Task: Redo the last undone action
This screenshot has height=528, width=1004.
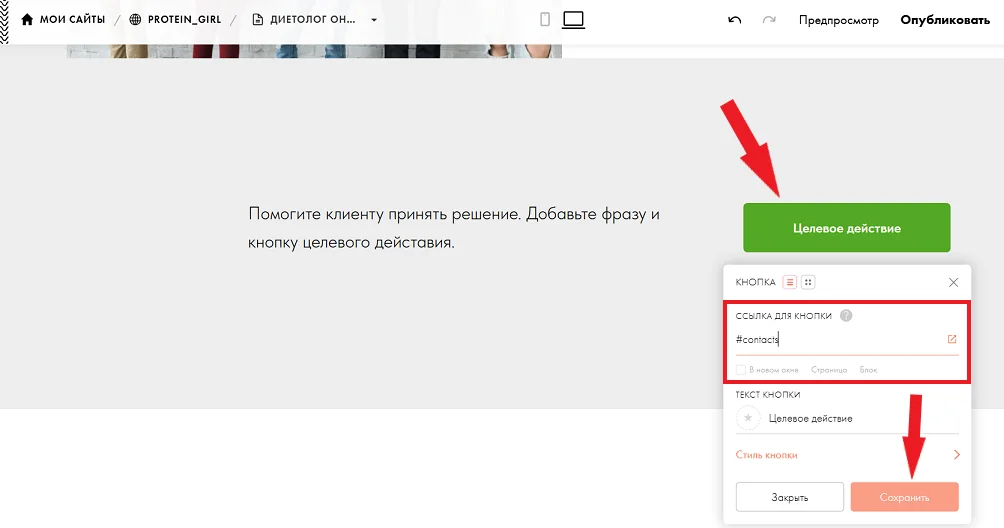Action: point(769,20)
